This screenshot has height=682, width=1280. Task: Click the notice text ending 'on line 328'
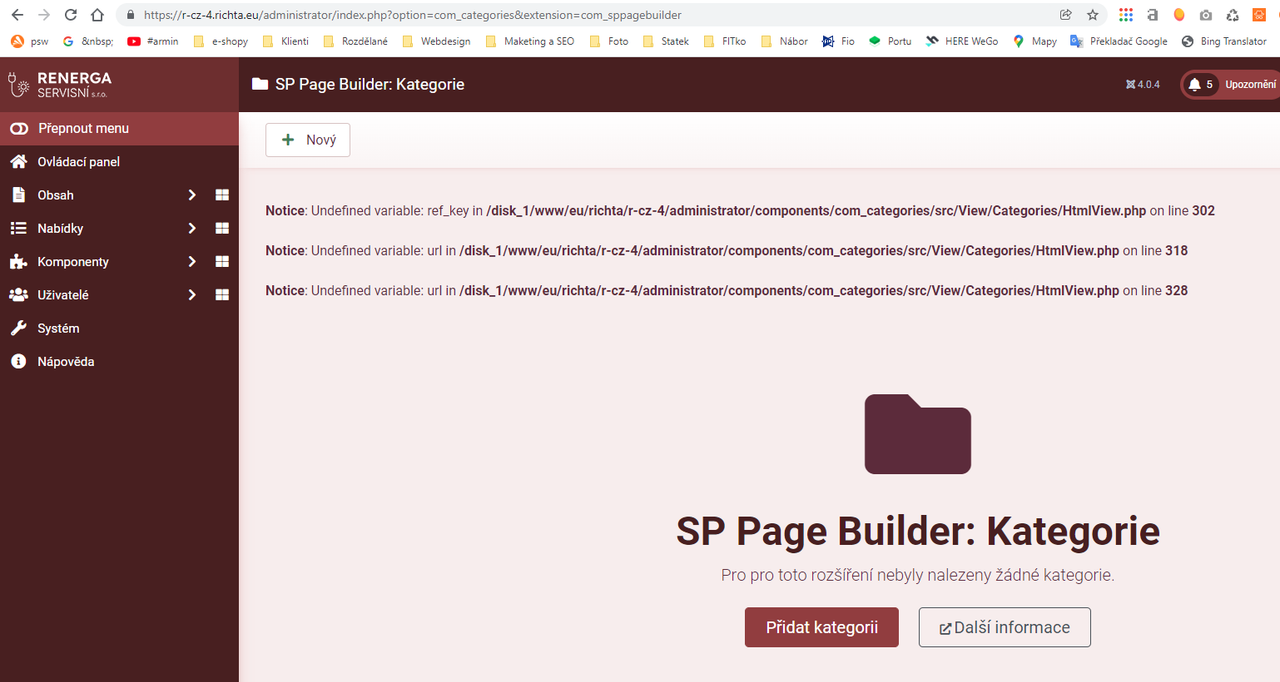click(727, 291)
